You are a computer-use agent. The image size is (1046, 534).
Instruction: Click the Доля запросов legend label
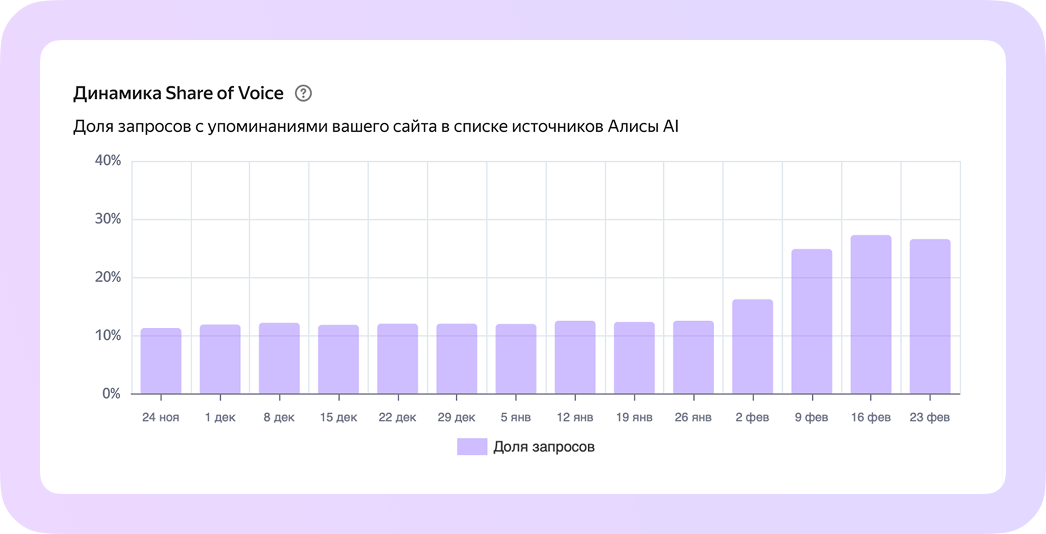coord(544,447)
